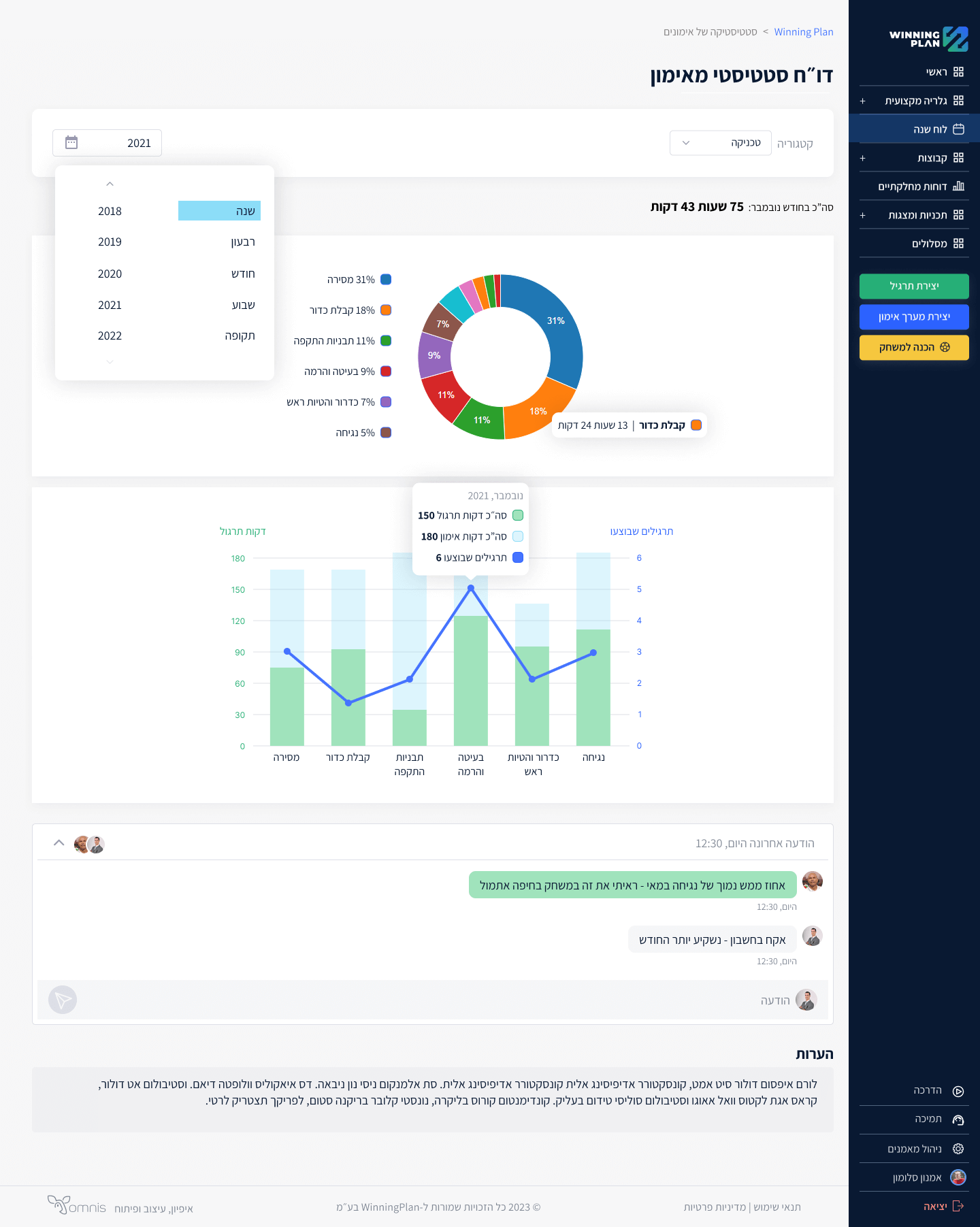Image resolution: width=980 pixels, height=1227 pixels.
Task: Click the send message paper plane icon
Action: click(63, 1000)
